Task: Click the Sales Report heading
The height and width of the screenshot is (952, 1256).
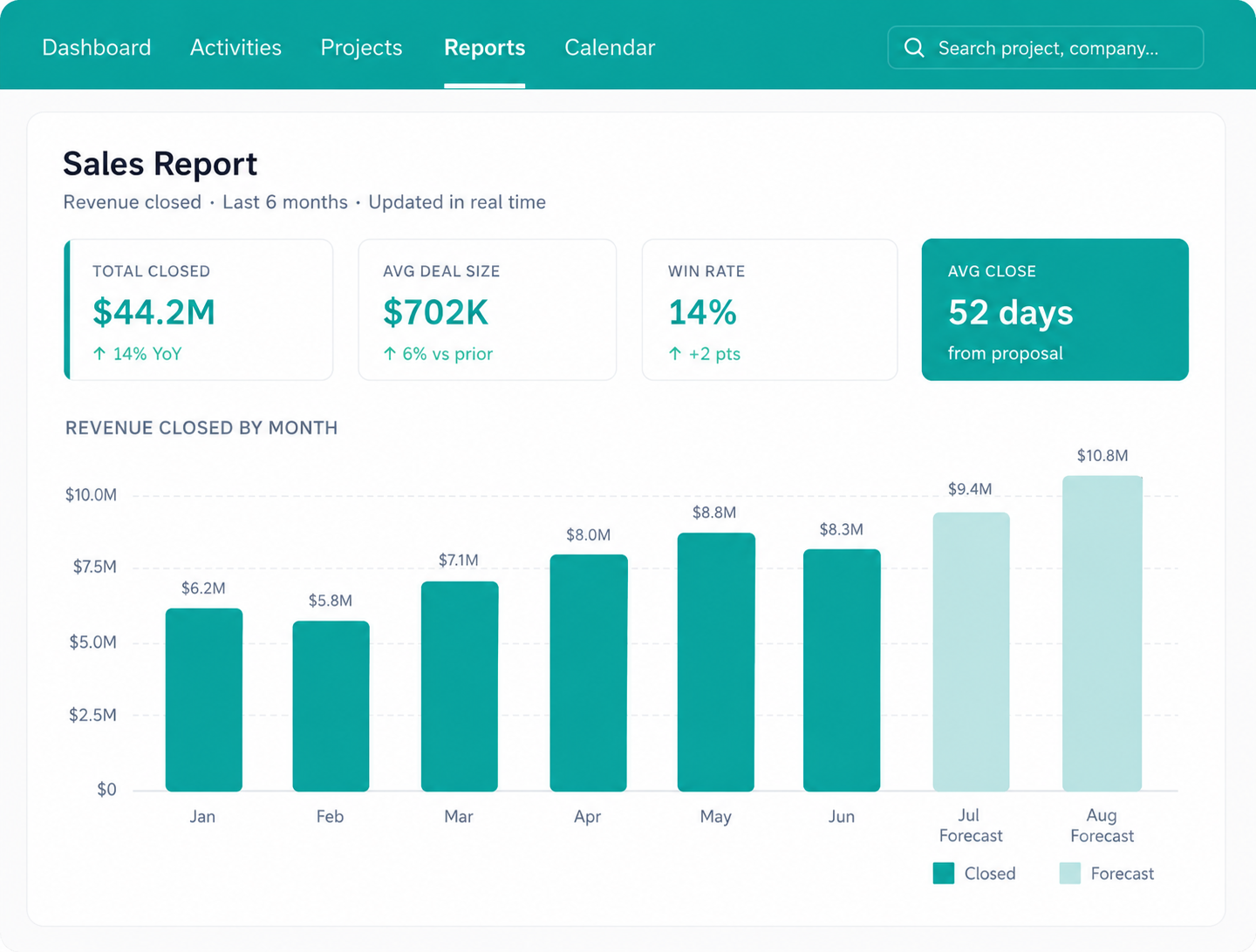Action: point(160,164)
